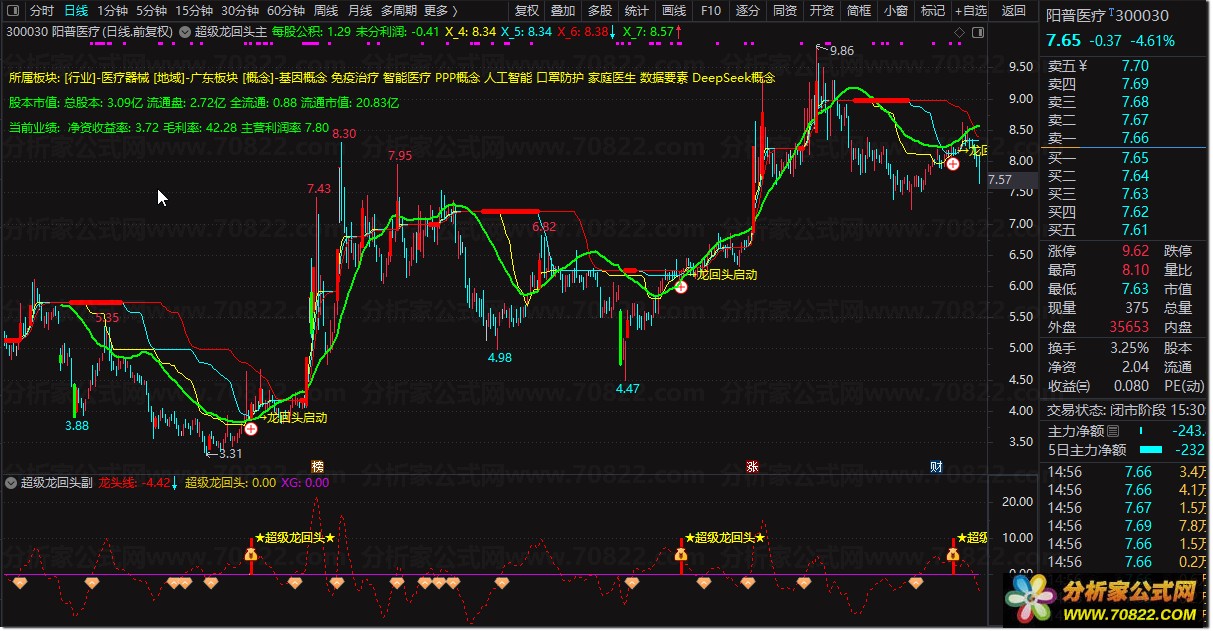The width and height of the screenshot is (1213, 631).
Task: Click the 阳普医疗 stock name in quote panel
Action: (1075, 16)
